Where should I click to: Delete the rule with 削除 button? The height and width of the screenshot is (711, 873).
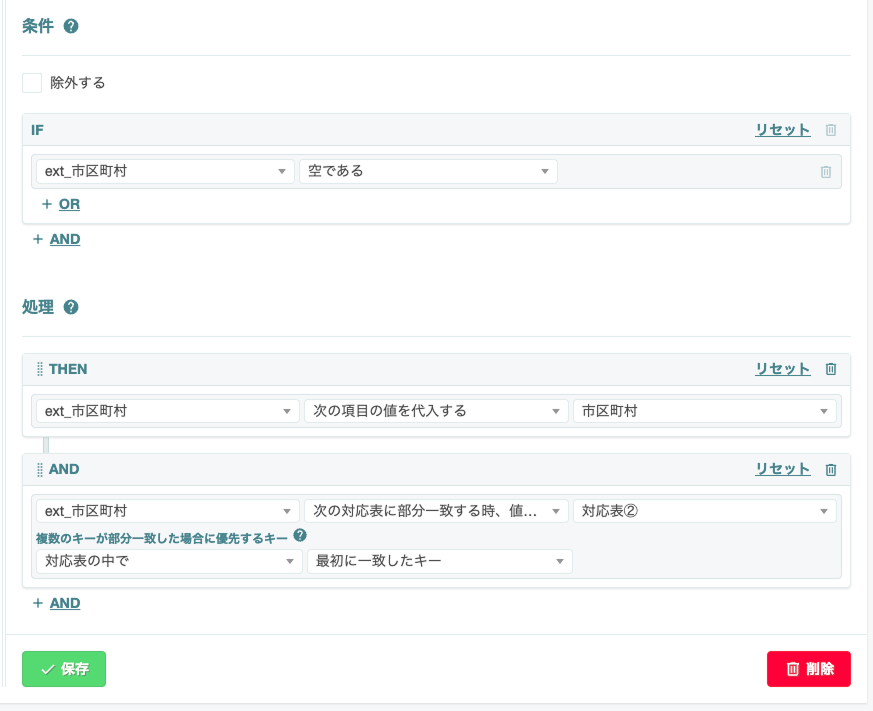(808, 669)
